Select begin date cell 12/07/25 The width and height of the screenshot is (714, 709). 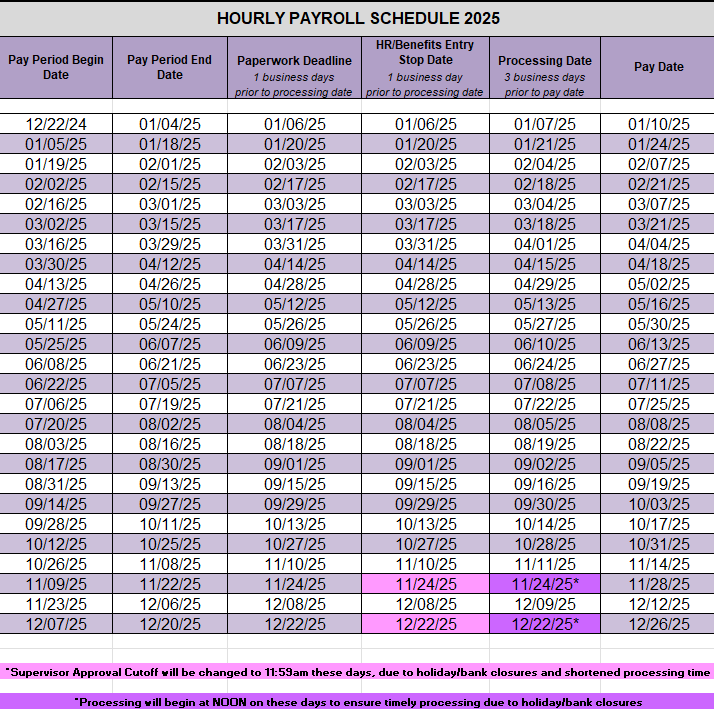pyautogui.click(x=56, y=624)
